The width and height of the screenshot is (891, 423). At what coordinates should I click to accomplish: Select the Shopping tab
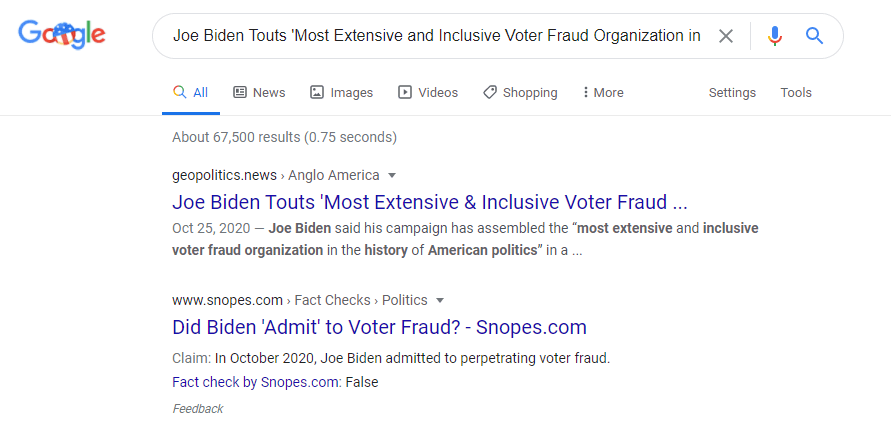coord(520,93)
